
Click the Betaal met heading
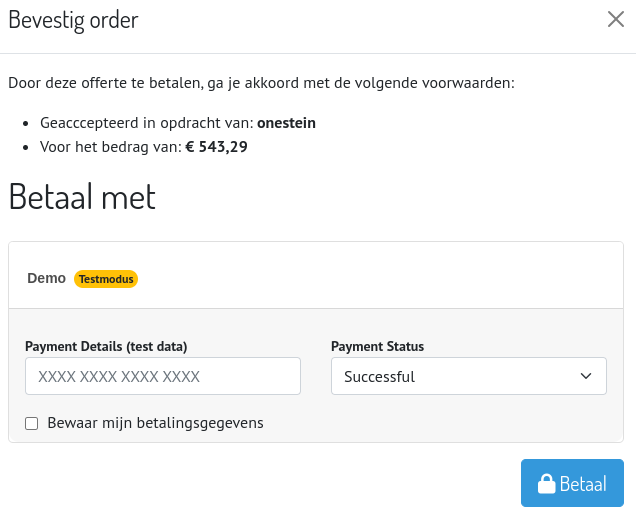82,196
